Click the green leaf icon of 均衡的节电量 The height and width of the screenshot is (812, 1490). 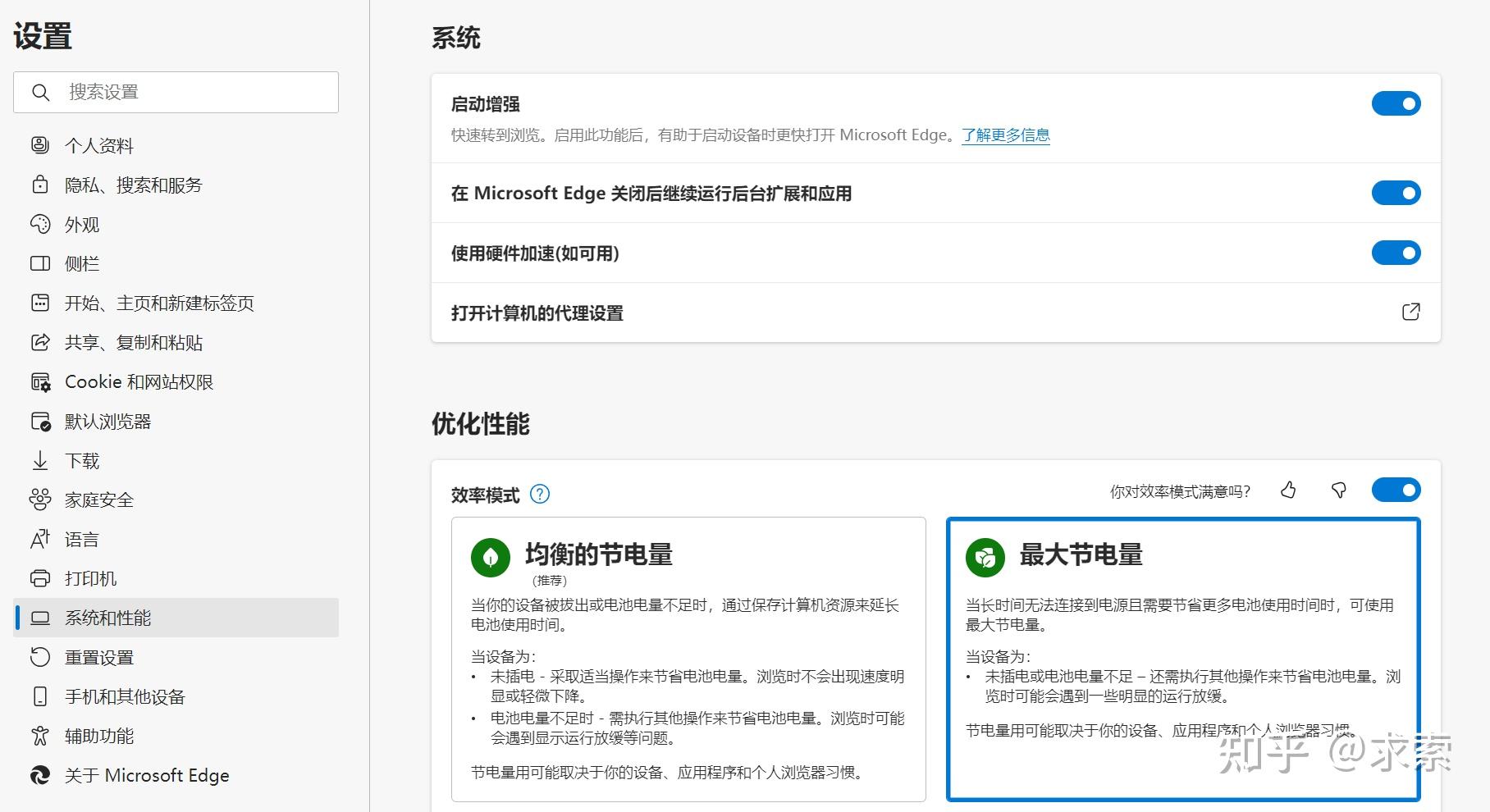(491, 558)
